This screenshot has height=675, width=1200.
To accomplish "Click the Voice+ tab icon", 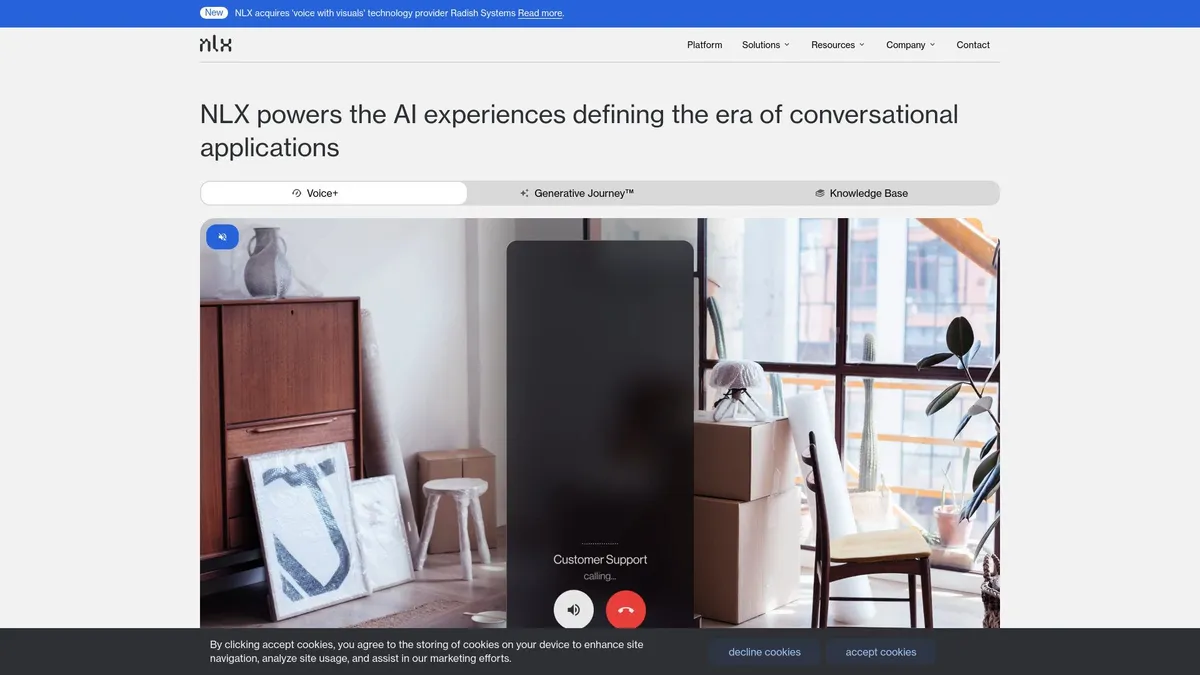I will click(297, 193).
